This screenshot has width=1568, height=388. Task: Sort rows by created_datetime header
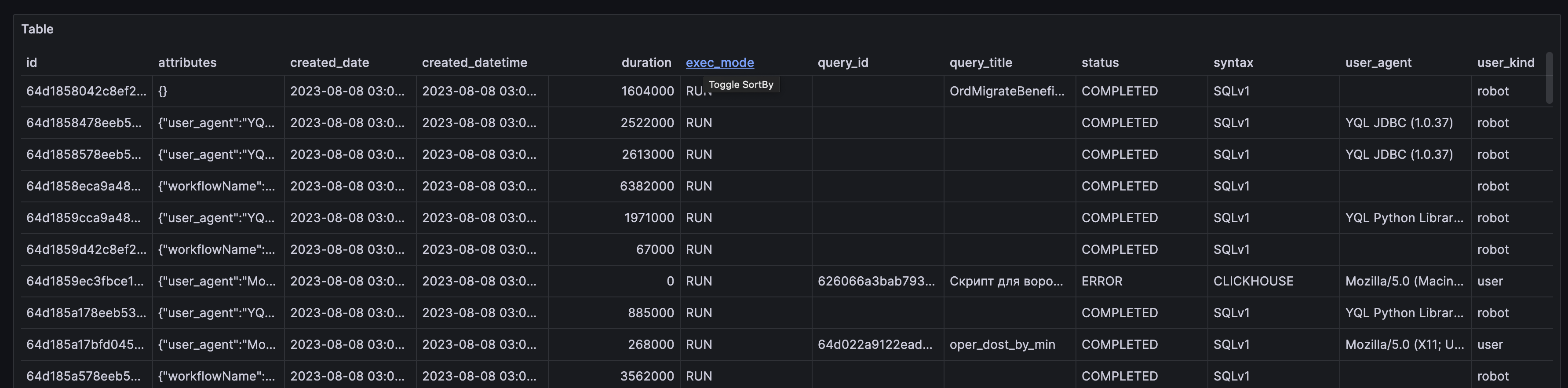474,63
